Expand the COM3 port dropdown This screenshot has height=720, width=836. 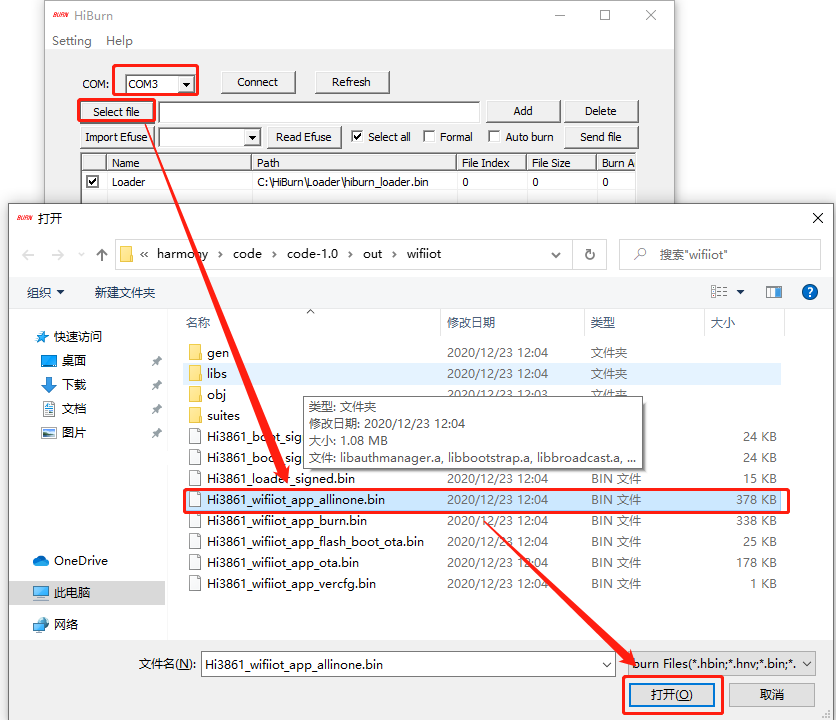(x=186, y=84)
